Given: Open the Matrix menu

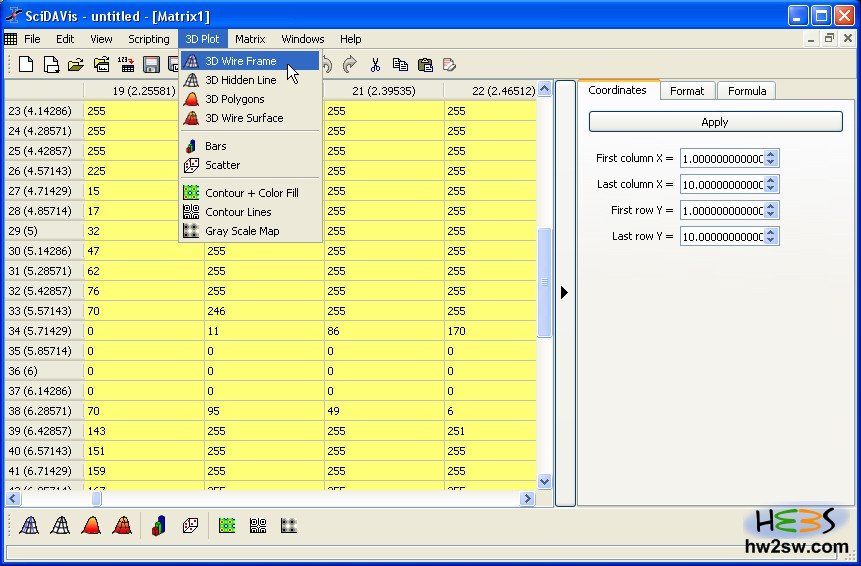Looking at the screenshot, I should click(x=250, y=39).
